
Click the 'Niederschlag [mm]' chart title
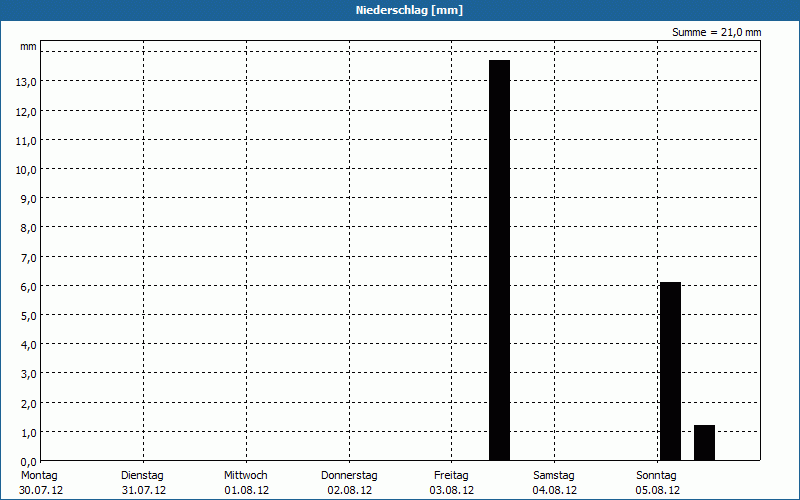click(409, 10)
